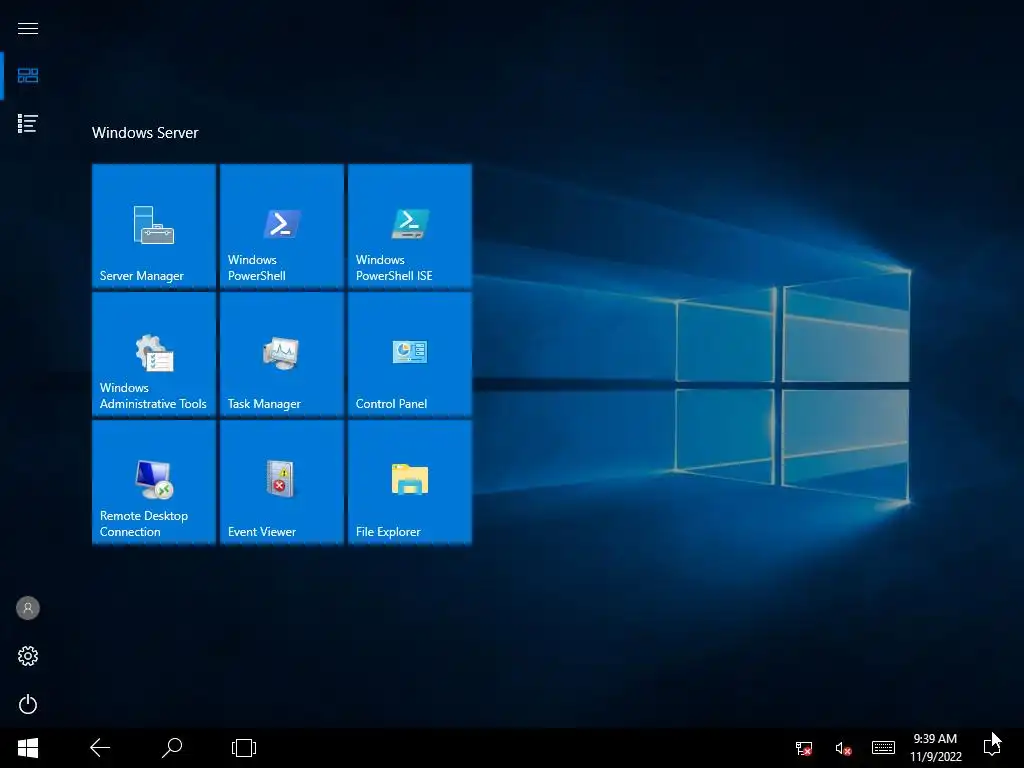Start Remote Desktop Connection
This screenshot has height=768, width=1024.
coord(154,482)
